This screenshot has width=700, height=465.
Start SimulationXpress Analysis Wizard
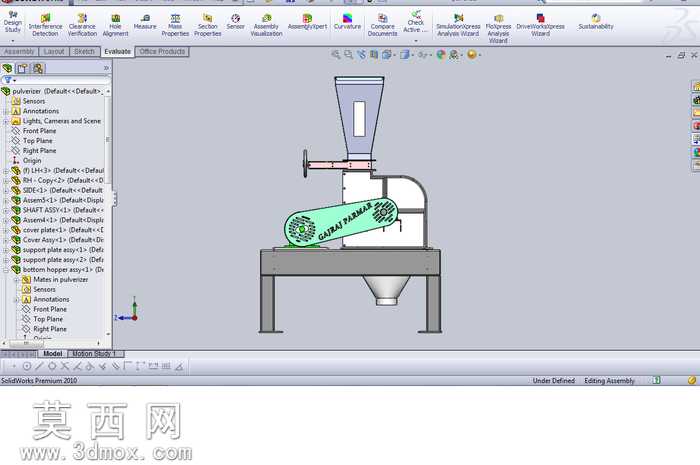(458, 25)
